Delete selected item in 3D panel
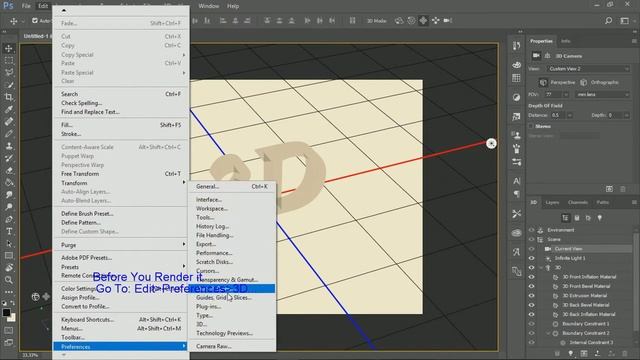The image size is (640, 360). (x=624, y=353)
